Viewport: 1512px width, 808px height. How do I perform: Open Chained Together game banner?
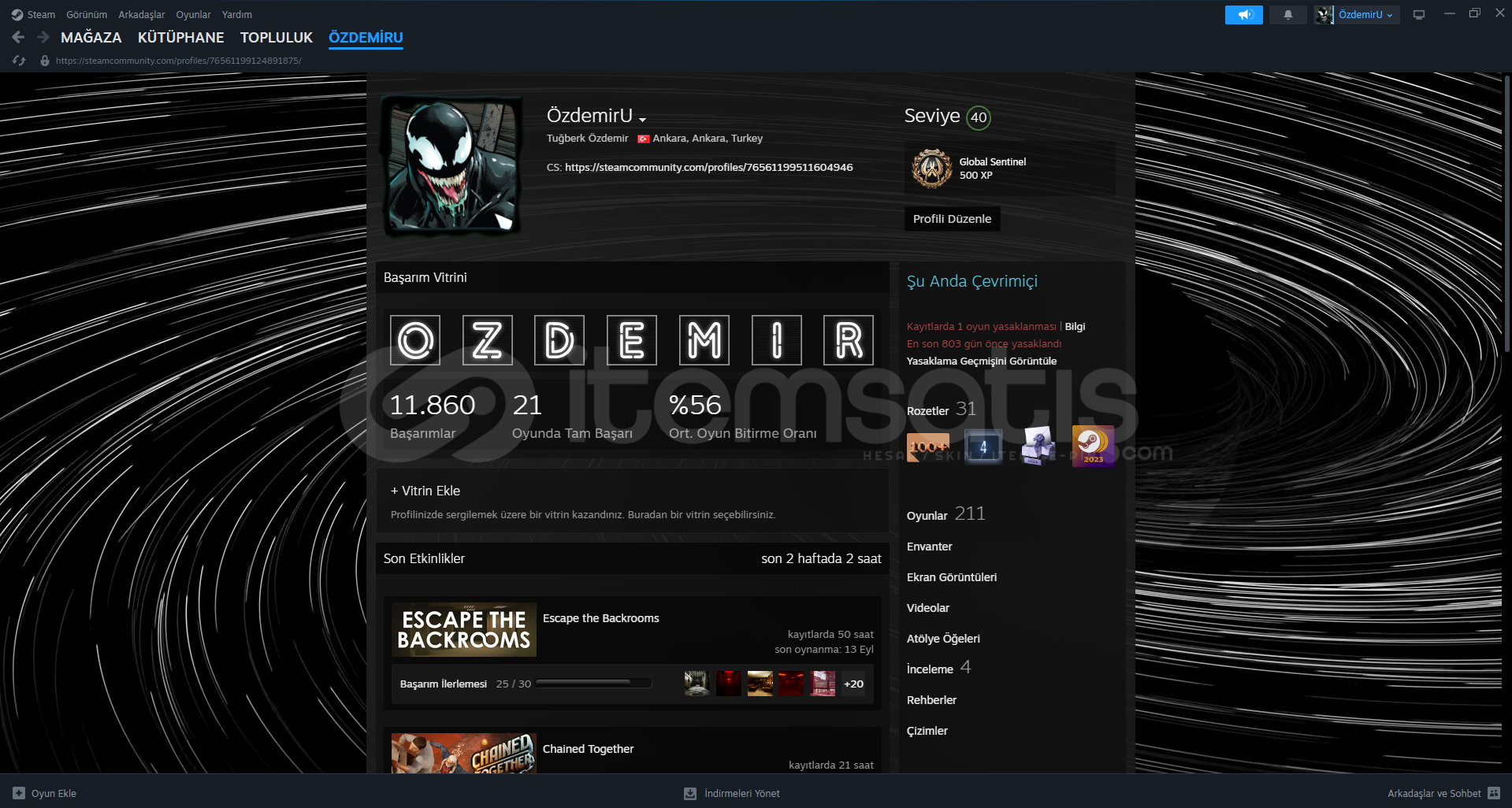(464, 754)
